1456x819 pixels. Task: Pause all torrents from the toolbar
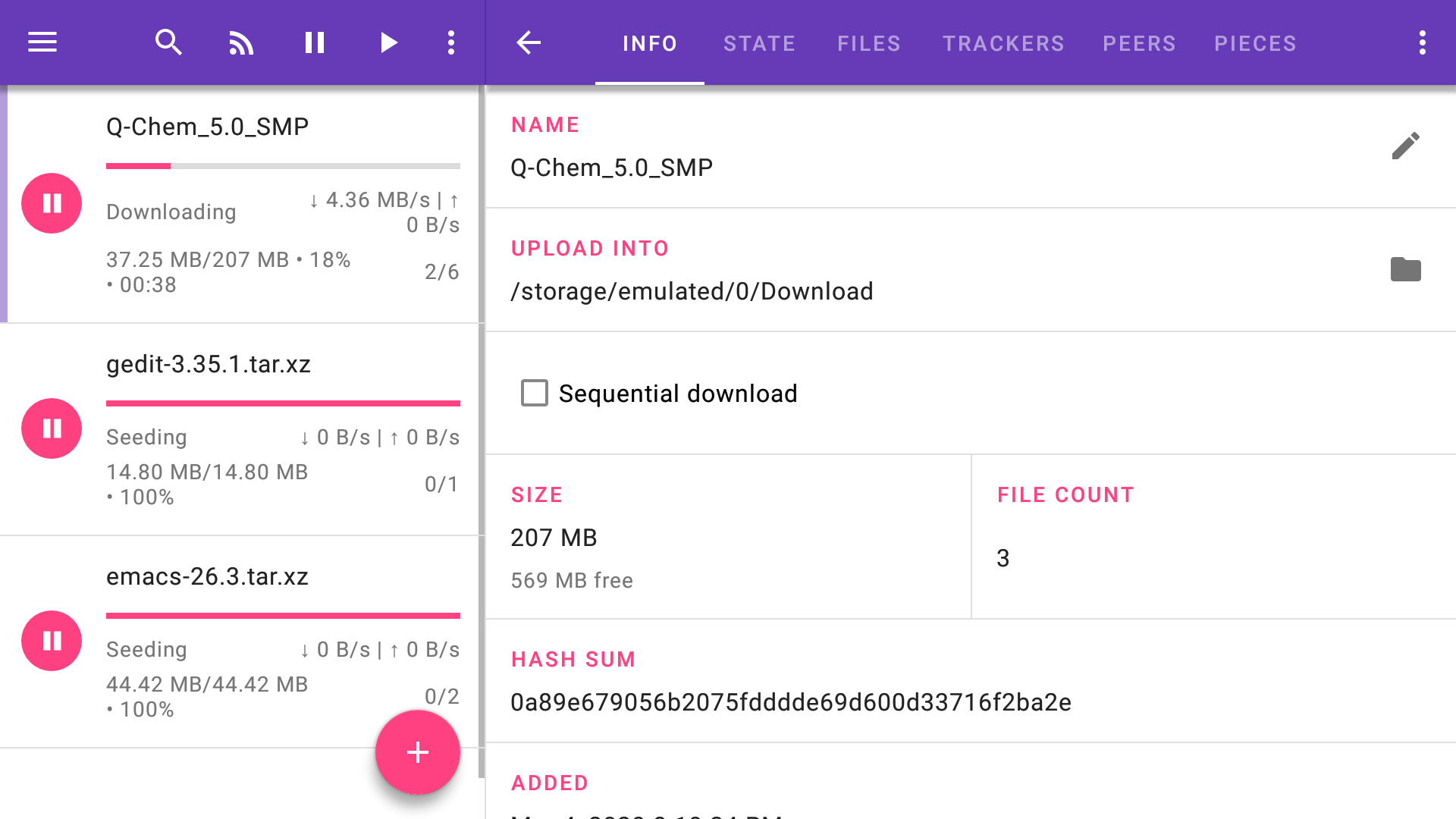pos(314,42)
